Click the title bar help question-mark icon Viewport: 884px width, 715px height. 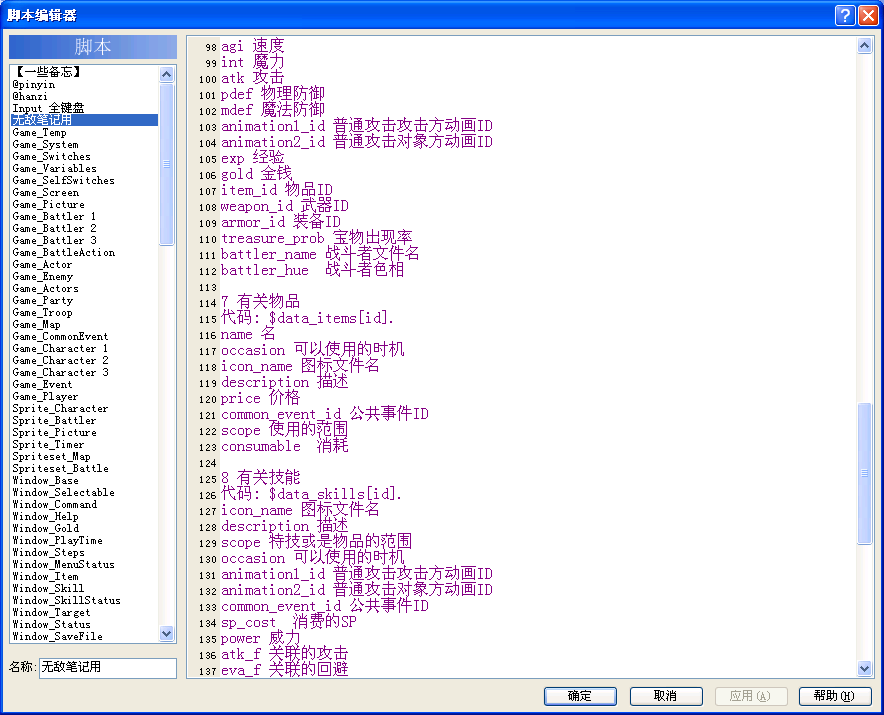pos(845,15)
